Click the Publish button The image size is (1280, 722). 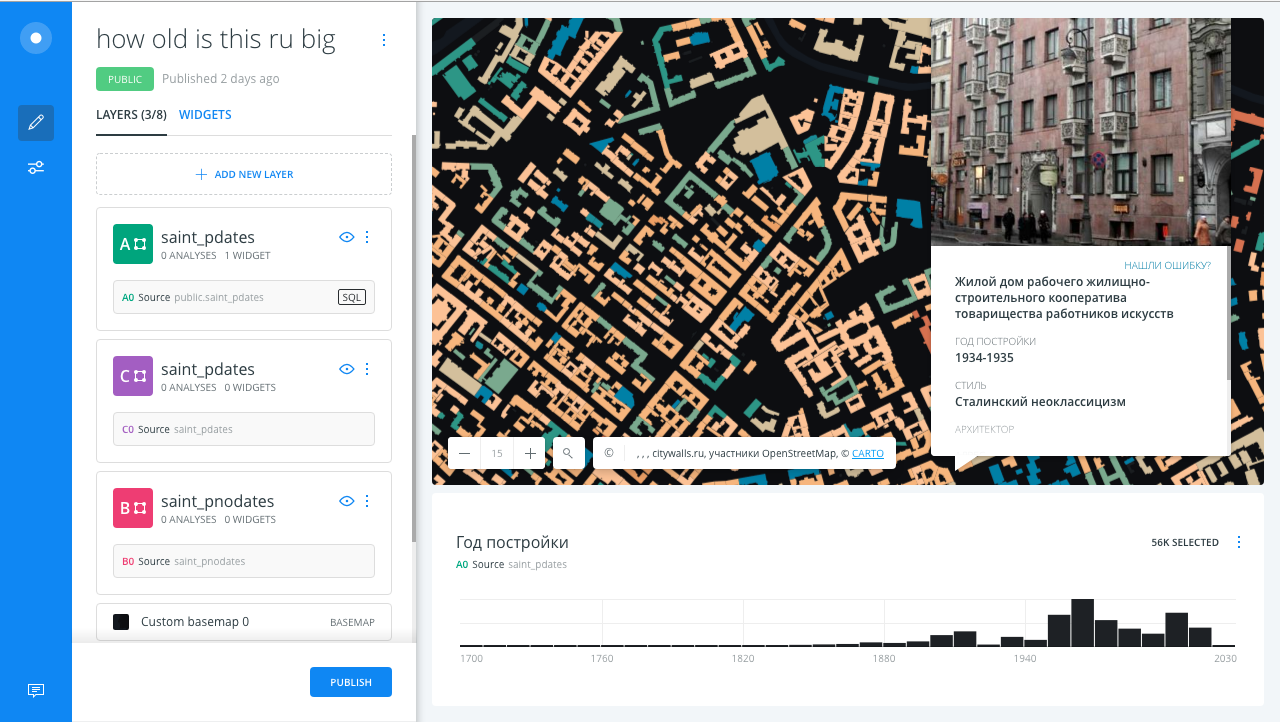[351, 682]
